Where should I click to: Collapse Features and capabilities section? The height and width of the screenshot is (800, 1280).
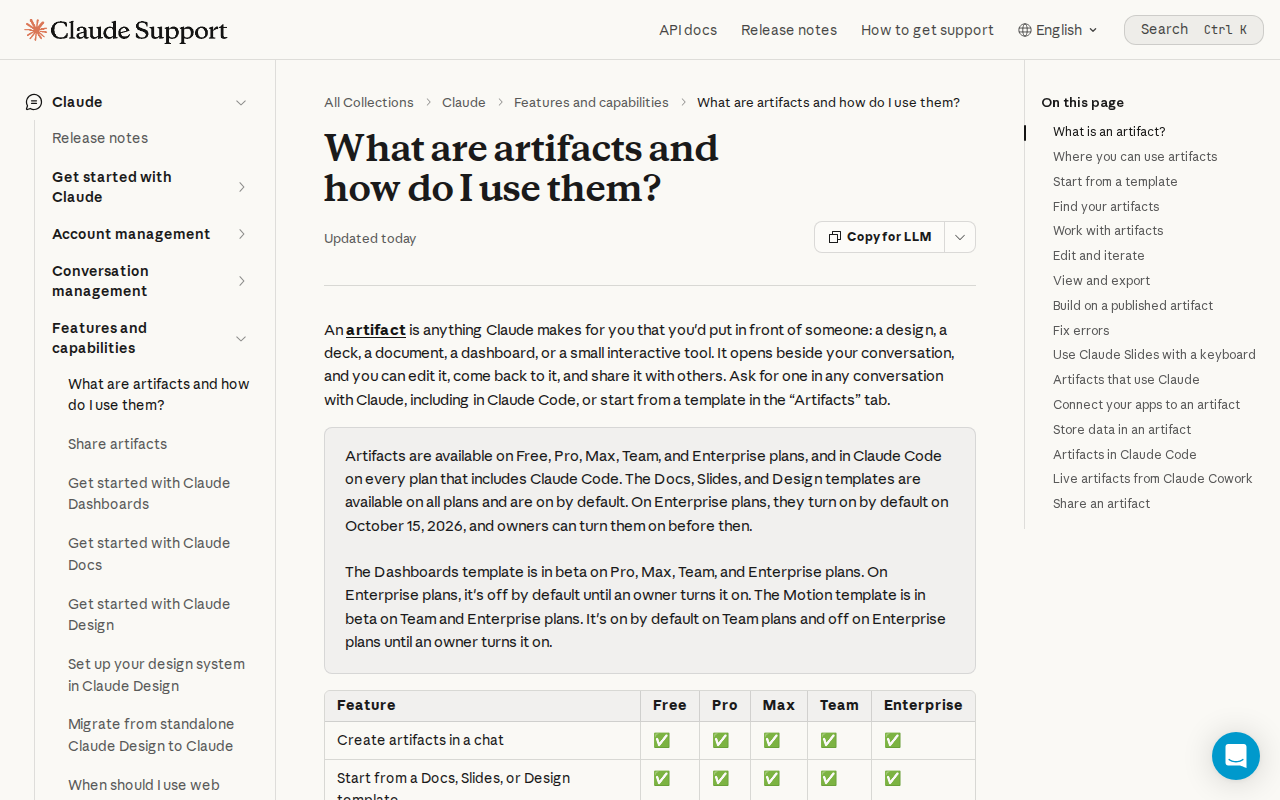(241, 338)
